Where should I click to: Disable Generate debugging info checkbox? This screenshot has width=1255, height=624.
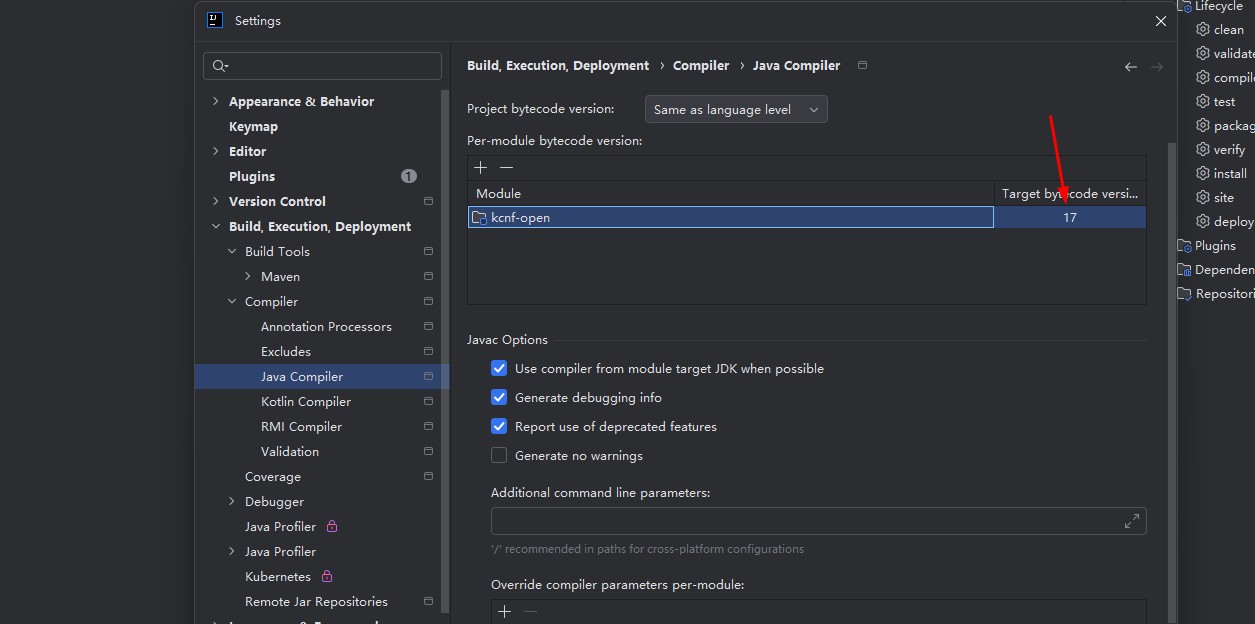[499, 398]
